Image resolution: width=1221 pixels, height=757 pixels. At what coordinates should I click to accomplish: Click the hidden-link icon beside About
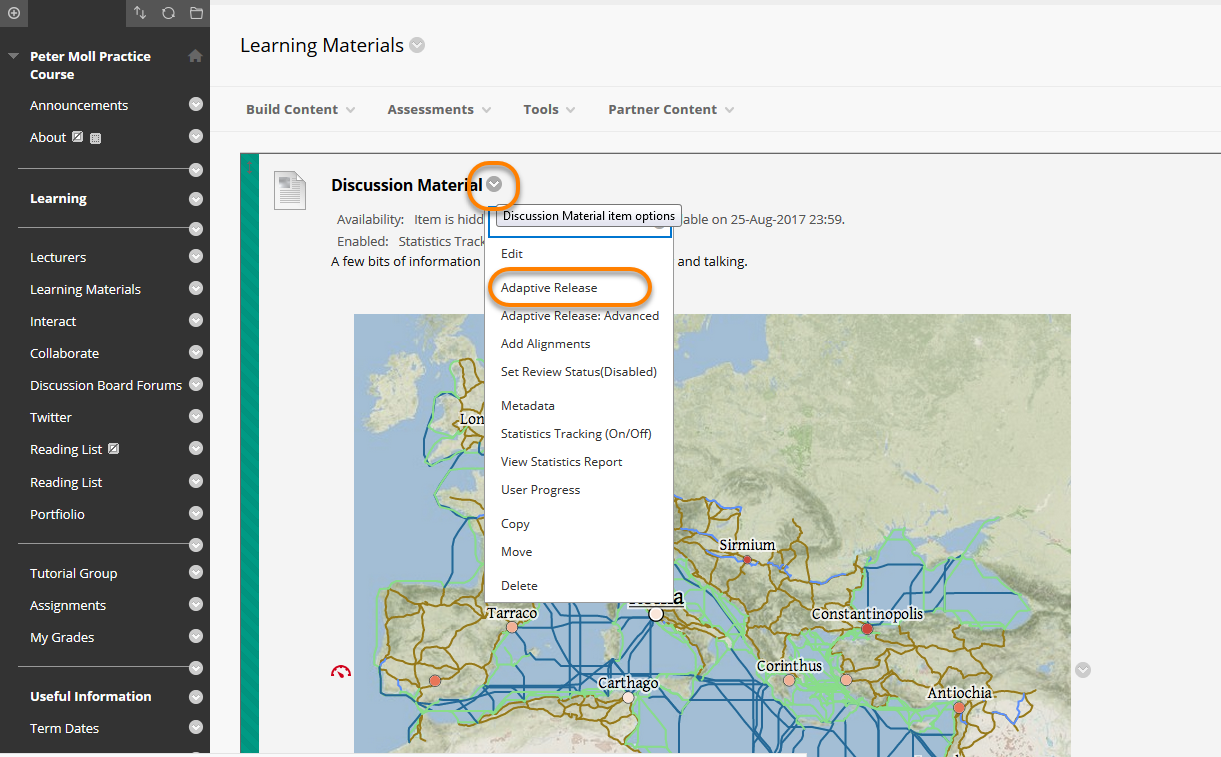(x=77, y=137)
